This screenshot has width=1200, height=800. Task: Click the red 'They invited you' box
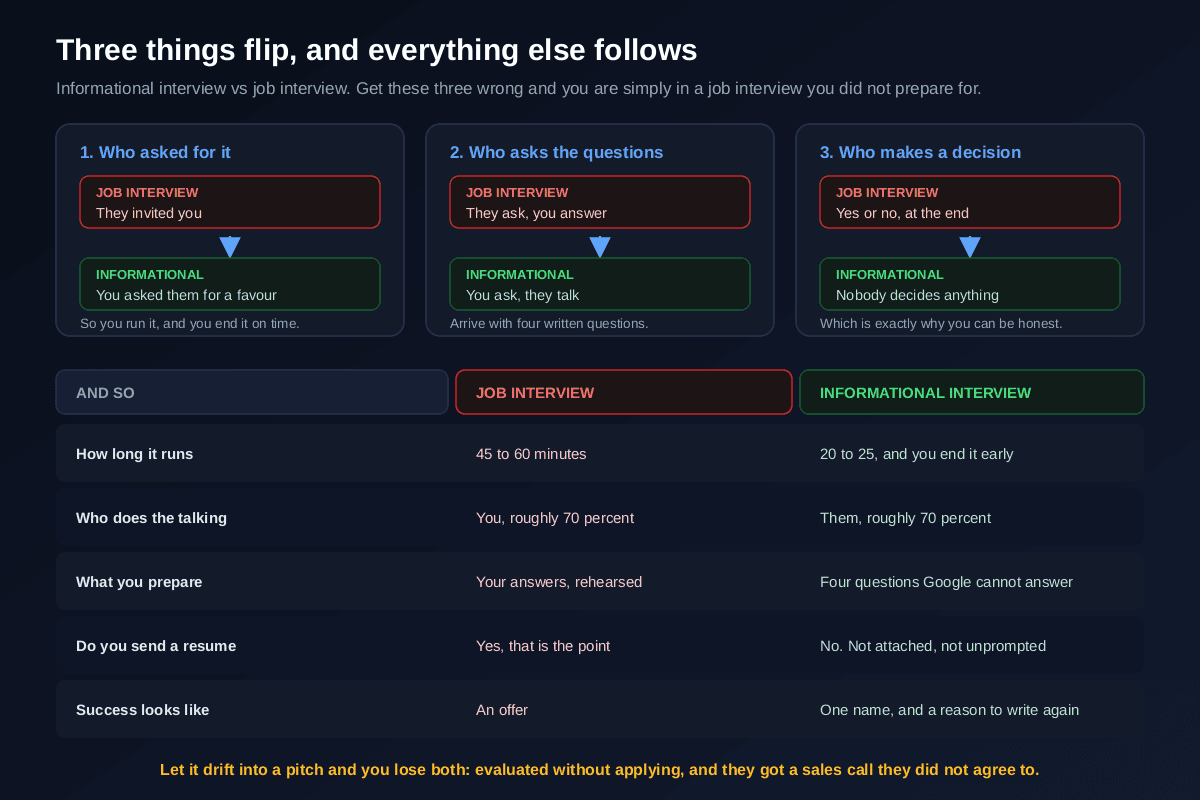(x=230, y=202)
